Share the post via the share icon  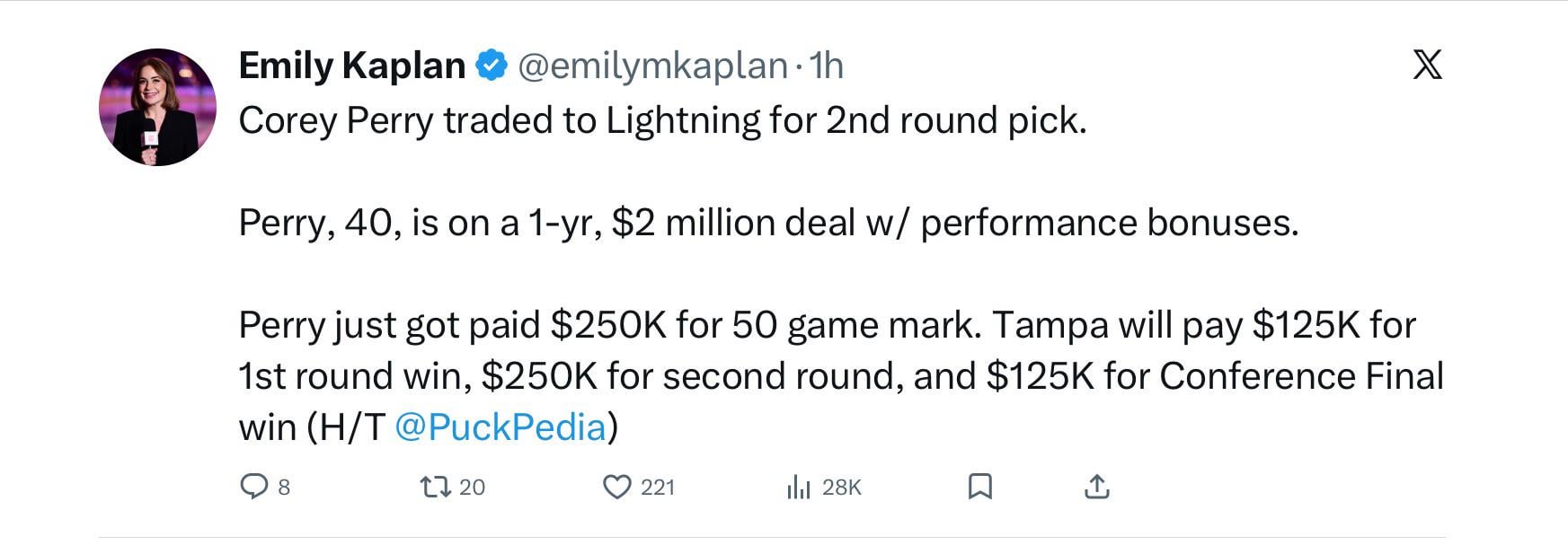point(1097,487)
